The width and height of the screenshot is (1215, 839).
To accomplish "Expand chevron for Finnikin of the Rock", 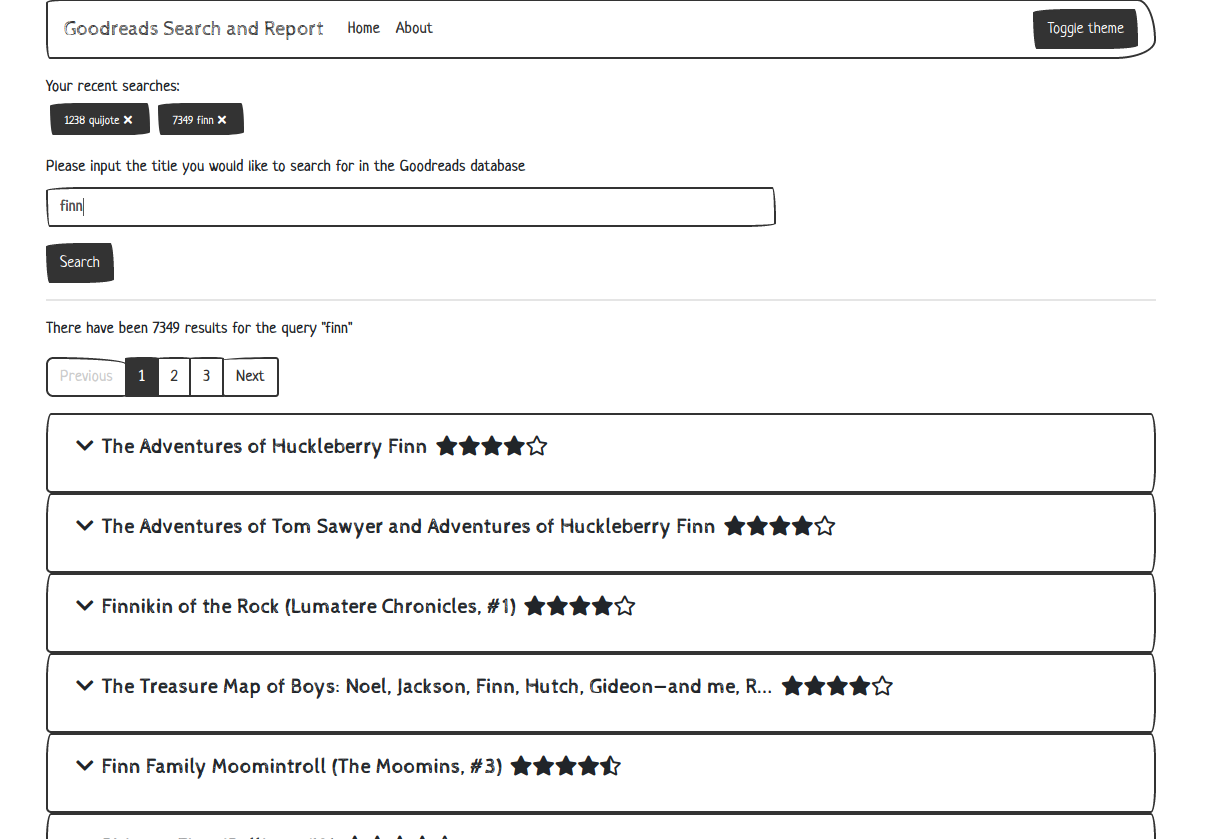I will [x=85, y=606].
